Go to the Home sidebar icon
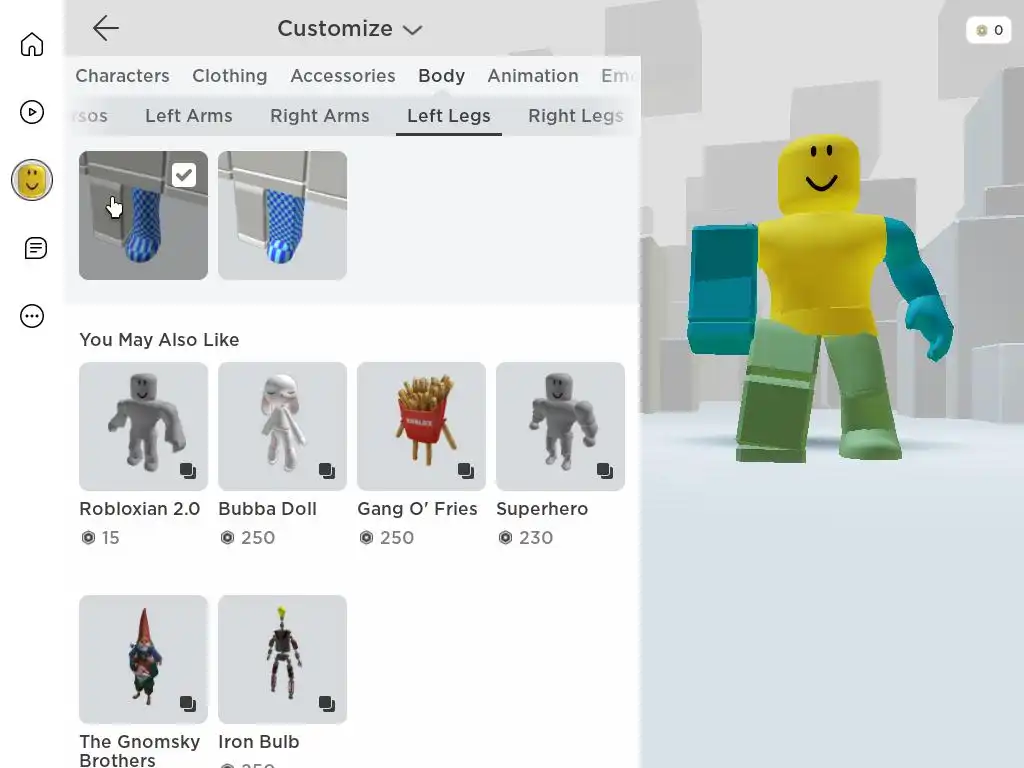The width and height of the screenshot is (1024, 768). coord(31,44)
